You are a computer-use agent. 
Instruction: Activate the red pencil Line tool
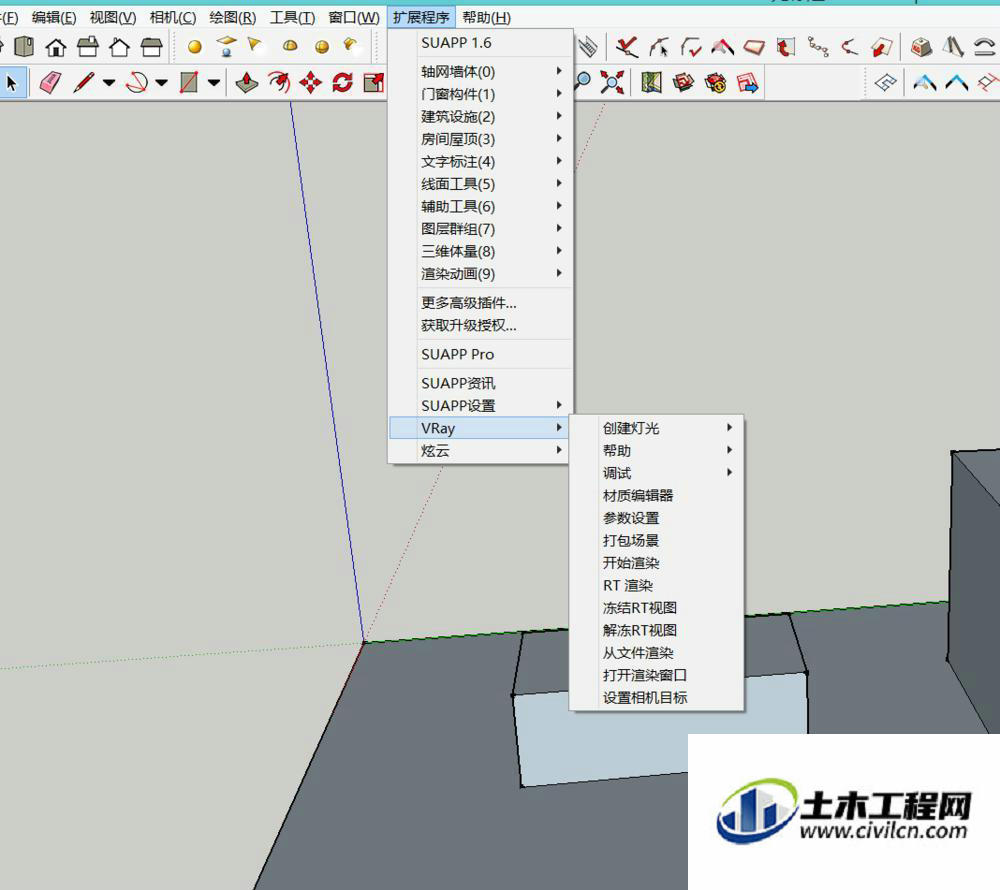point(84,83)
